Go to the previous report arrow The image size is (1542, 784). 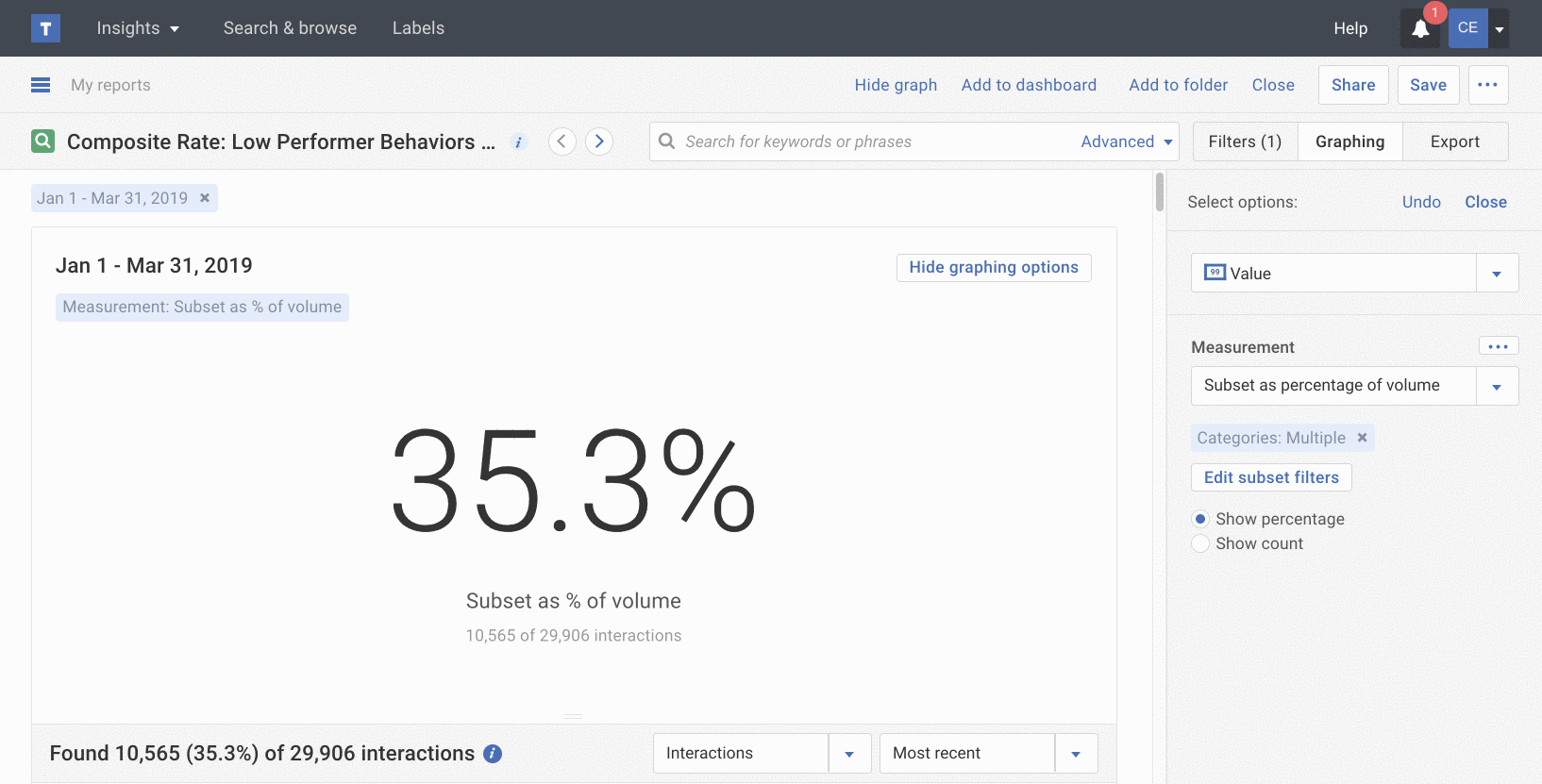point(562,142)
